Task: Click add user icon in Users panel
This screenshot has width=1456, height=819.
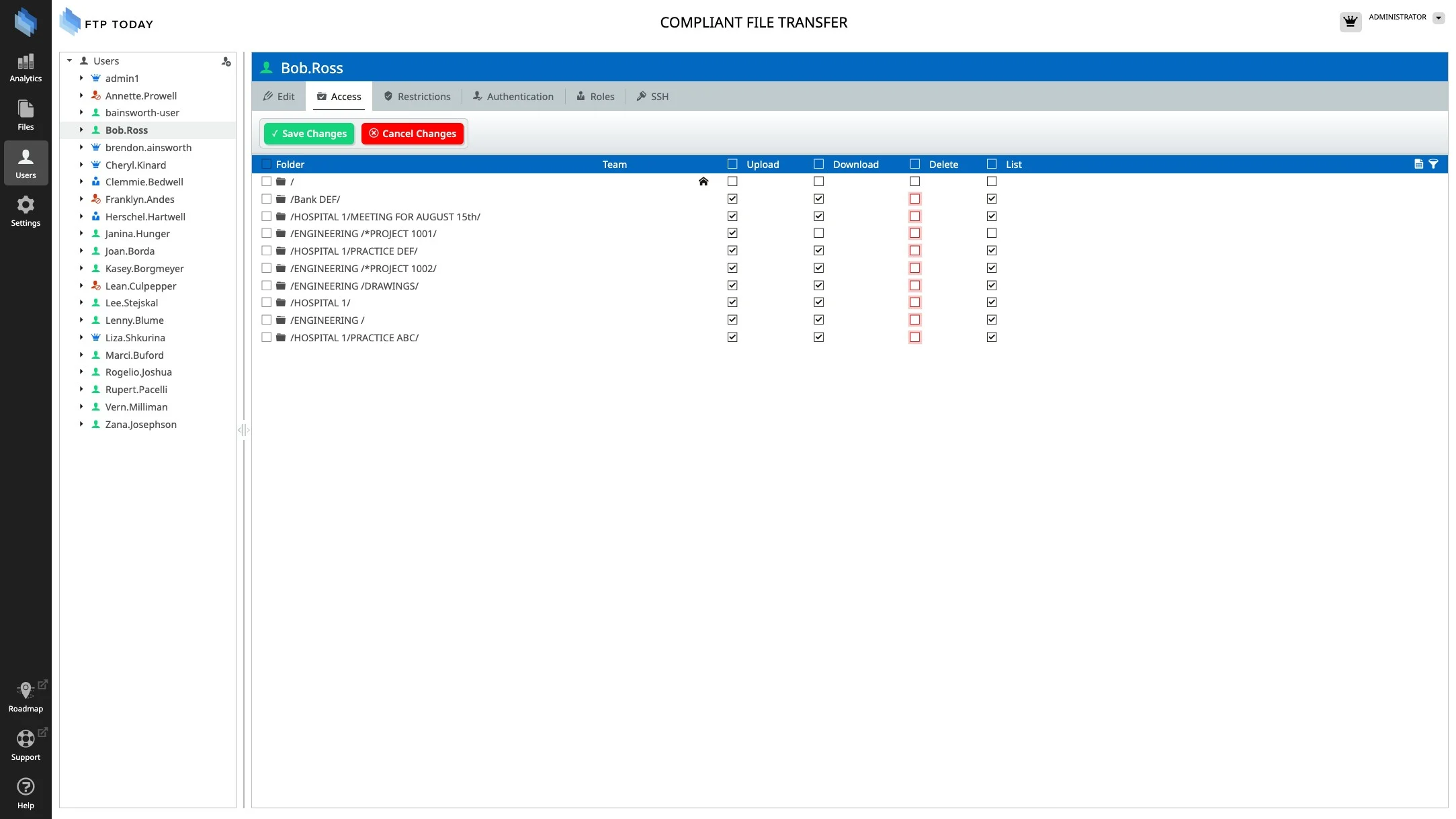Action: tap(226, 62)
